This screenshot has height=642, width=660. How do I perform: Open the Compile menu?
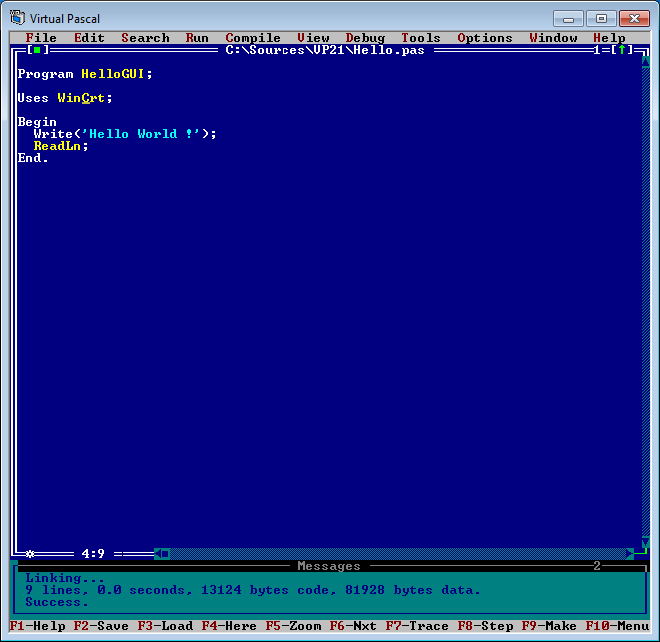(253, 38)
